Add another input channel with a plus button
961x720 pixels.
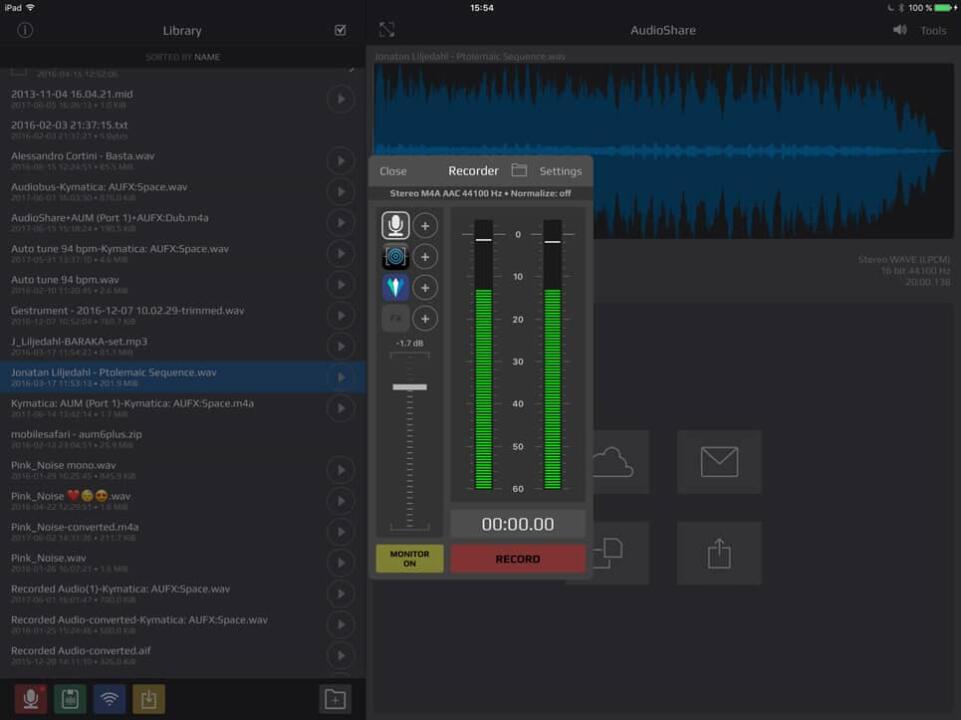pyautogui.click(x=427, y=224)
